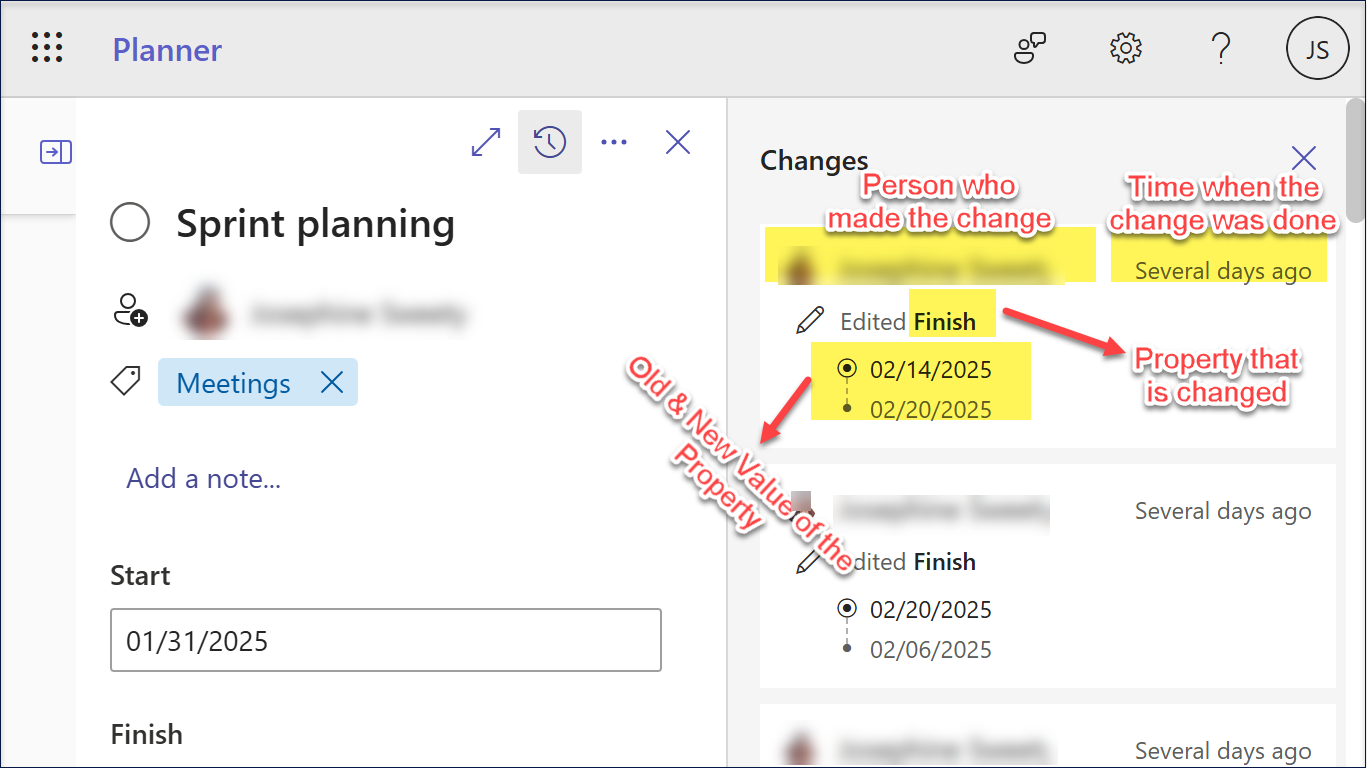Expand the collapsed side navigation pane
The image size is (1367, 768).
tap(55, 152)
